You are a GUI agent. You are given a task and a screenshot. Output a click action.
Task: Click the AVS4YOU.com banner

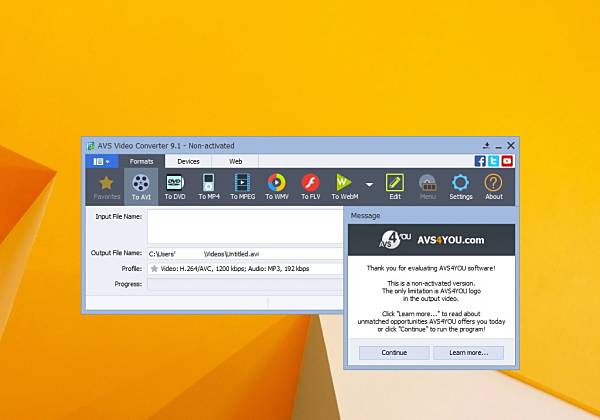click(431, 240)
